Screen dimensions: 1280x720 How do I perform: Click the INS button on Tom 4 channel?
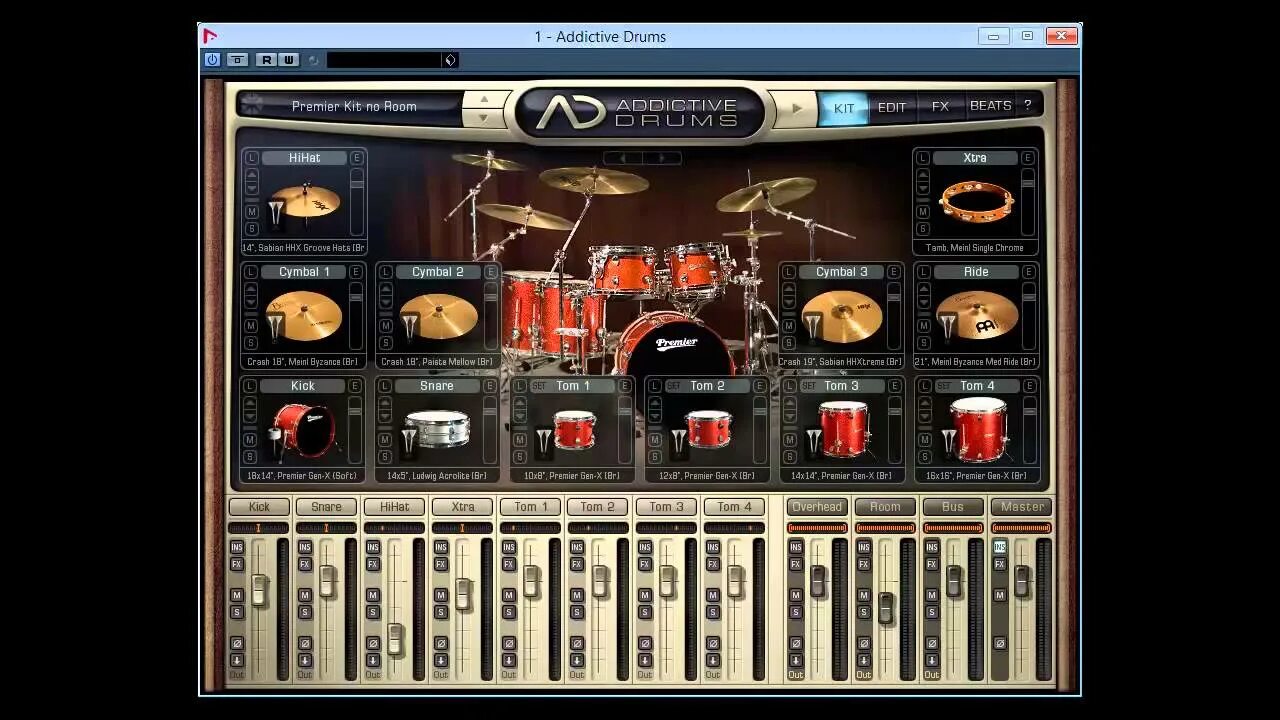(713, 547)
